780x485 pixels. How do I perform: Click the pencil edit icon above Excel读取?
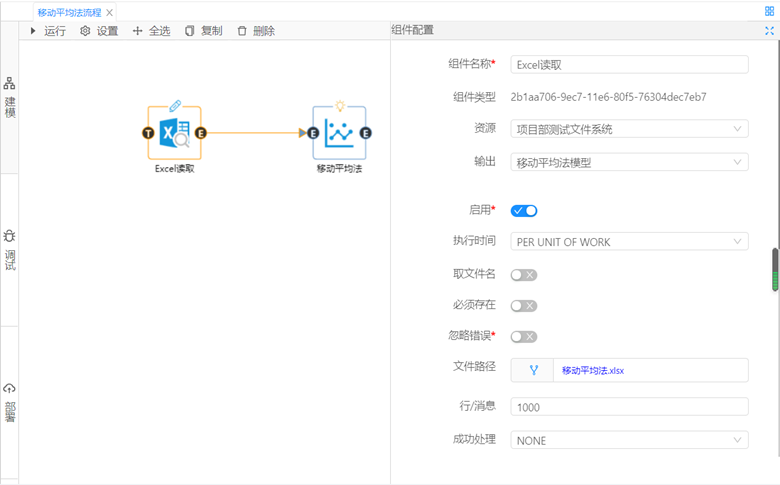[174, 104]
